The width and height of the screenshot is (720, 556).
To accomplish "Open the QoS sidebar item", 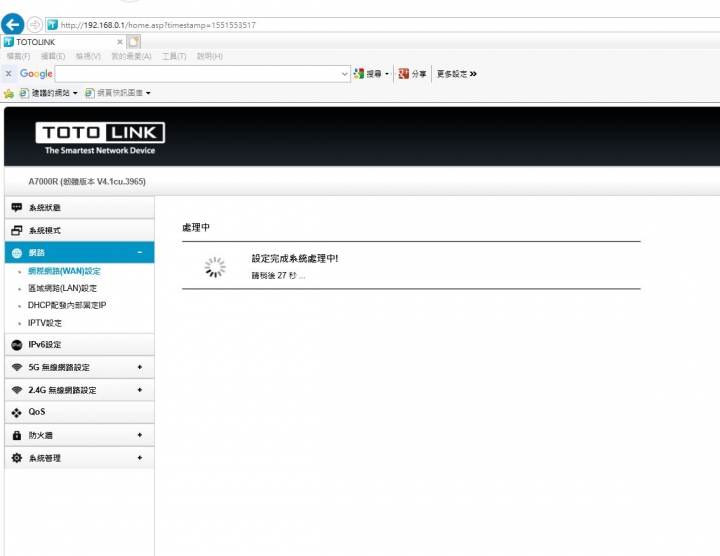I will tap(79, 412).
